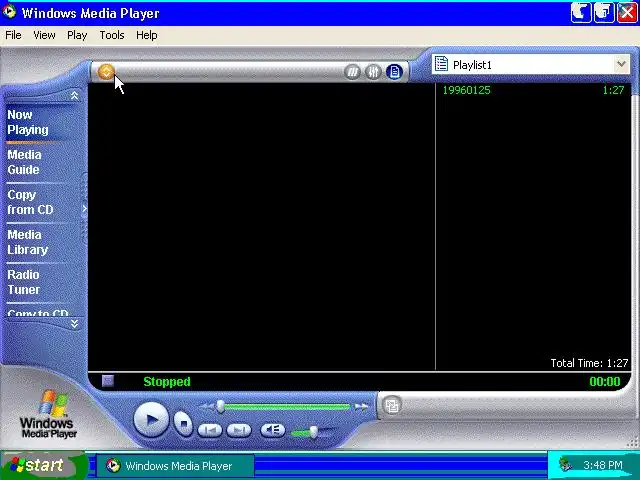Click the orange show/hide menu bar button
Image resolution: width=640 pixels, height=480 pixels.
tap(106, 72)
